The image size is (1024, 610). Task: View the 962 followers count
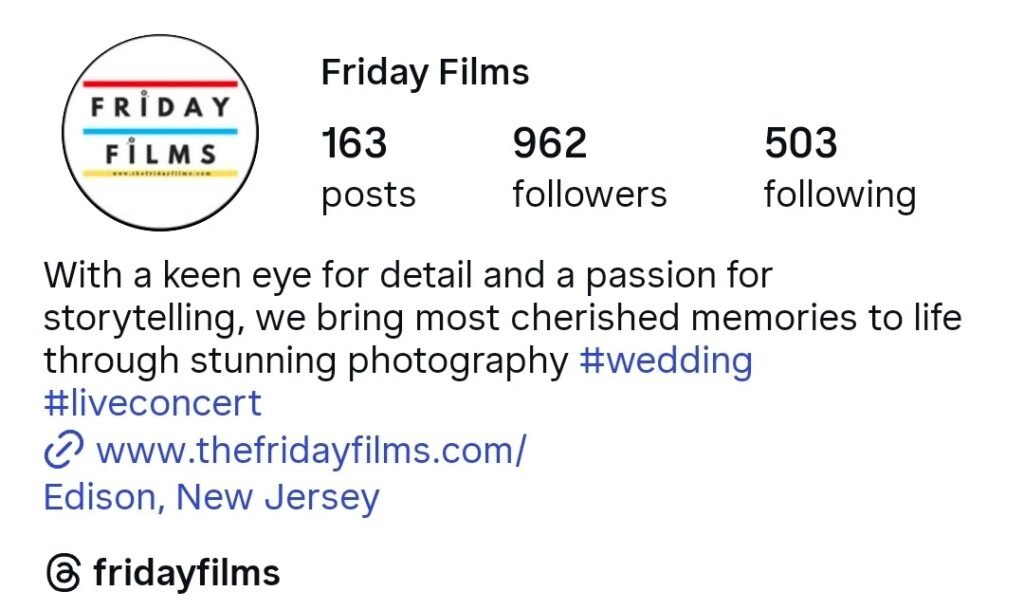coord(550,143)
